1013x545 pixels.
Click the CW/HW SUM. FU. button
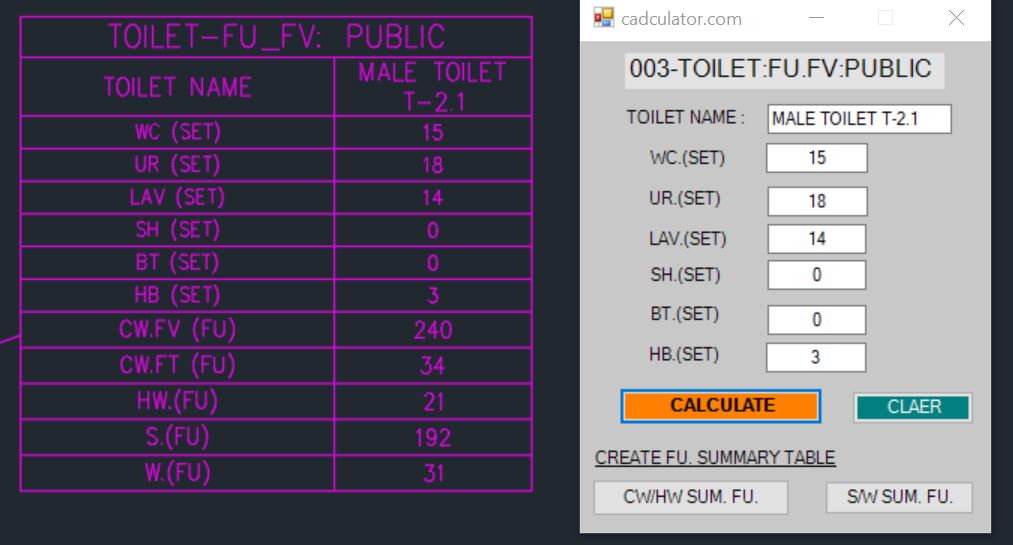690,497
